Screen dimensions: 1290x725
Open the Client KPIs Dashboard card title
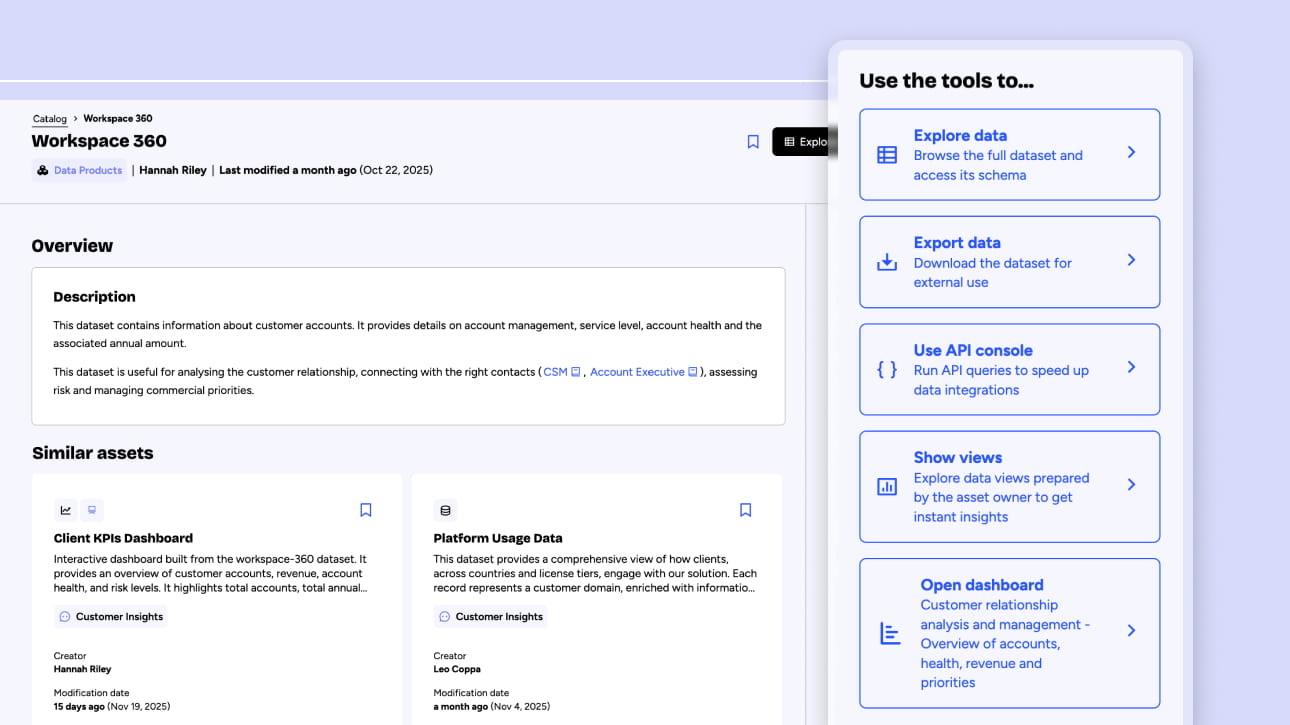click(x=123, y=538)
